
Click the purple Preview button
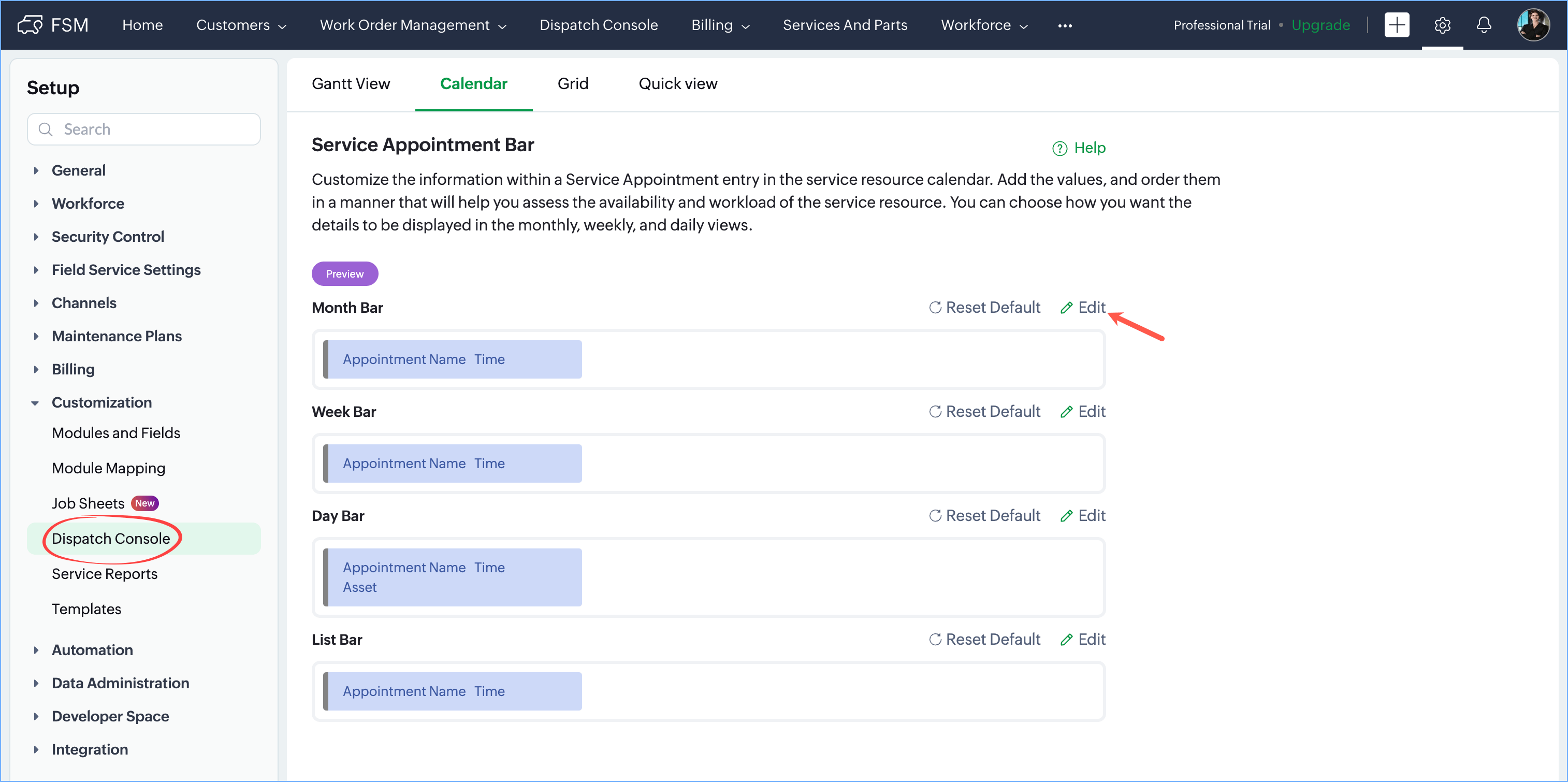coord(344,274)
